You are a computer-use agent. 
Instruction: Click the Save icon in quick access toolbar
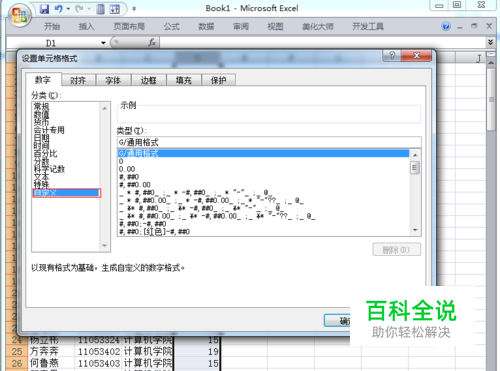[x=44, y=9]
